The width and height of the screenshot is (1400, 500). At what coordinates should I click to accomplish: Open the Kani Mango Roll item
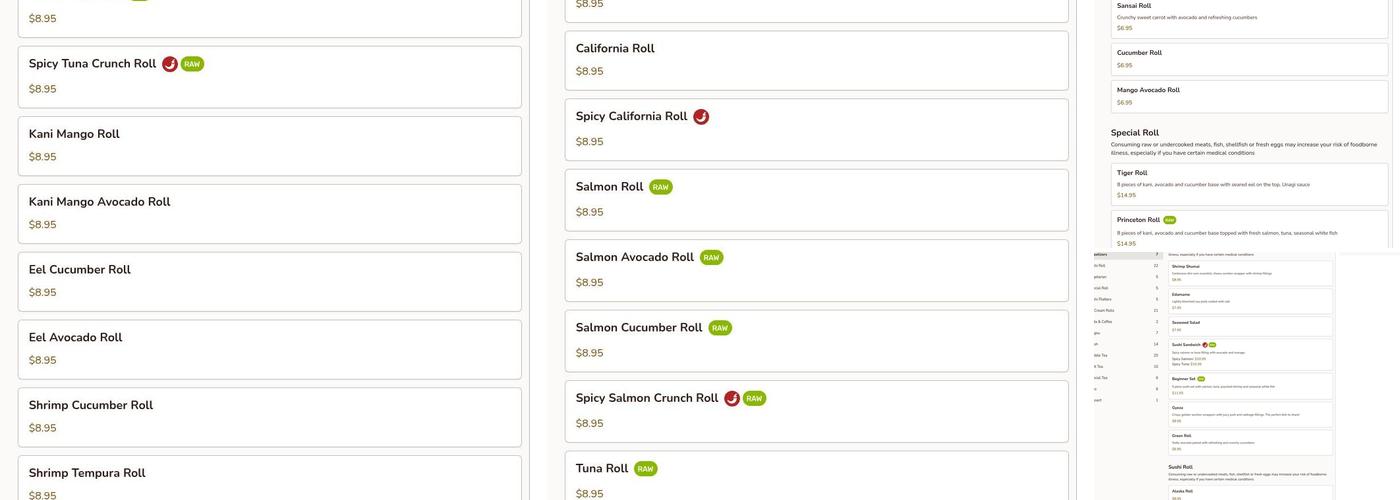pyautogui.click(x=269, y=146)
